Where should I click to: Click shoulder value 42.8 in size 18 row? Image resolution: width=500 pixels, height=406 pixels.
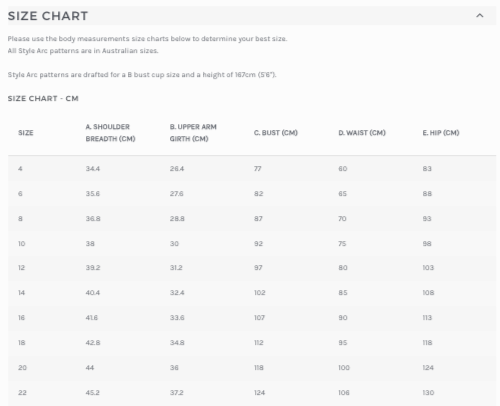93,343
